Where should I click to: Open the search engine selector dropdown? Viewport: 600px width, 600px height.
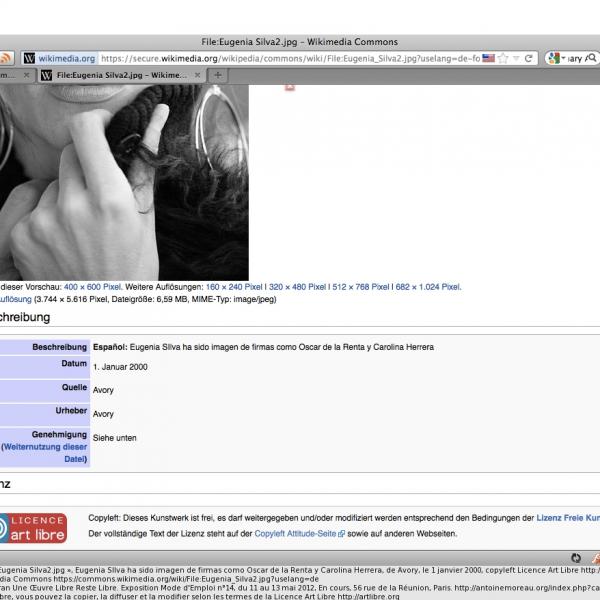tap(556, 58)
